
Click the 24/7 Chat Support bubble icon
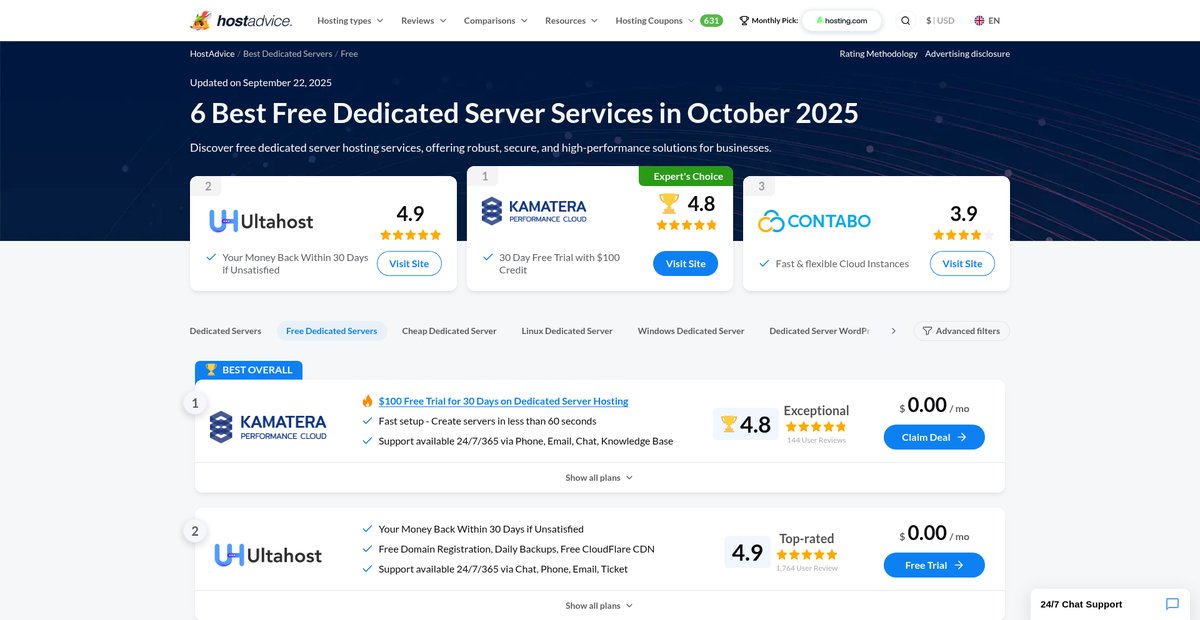pos(1172,604)
